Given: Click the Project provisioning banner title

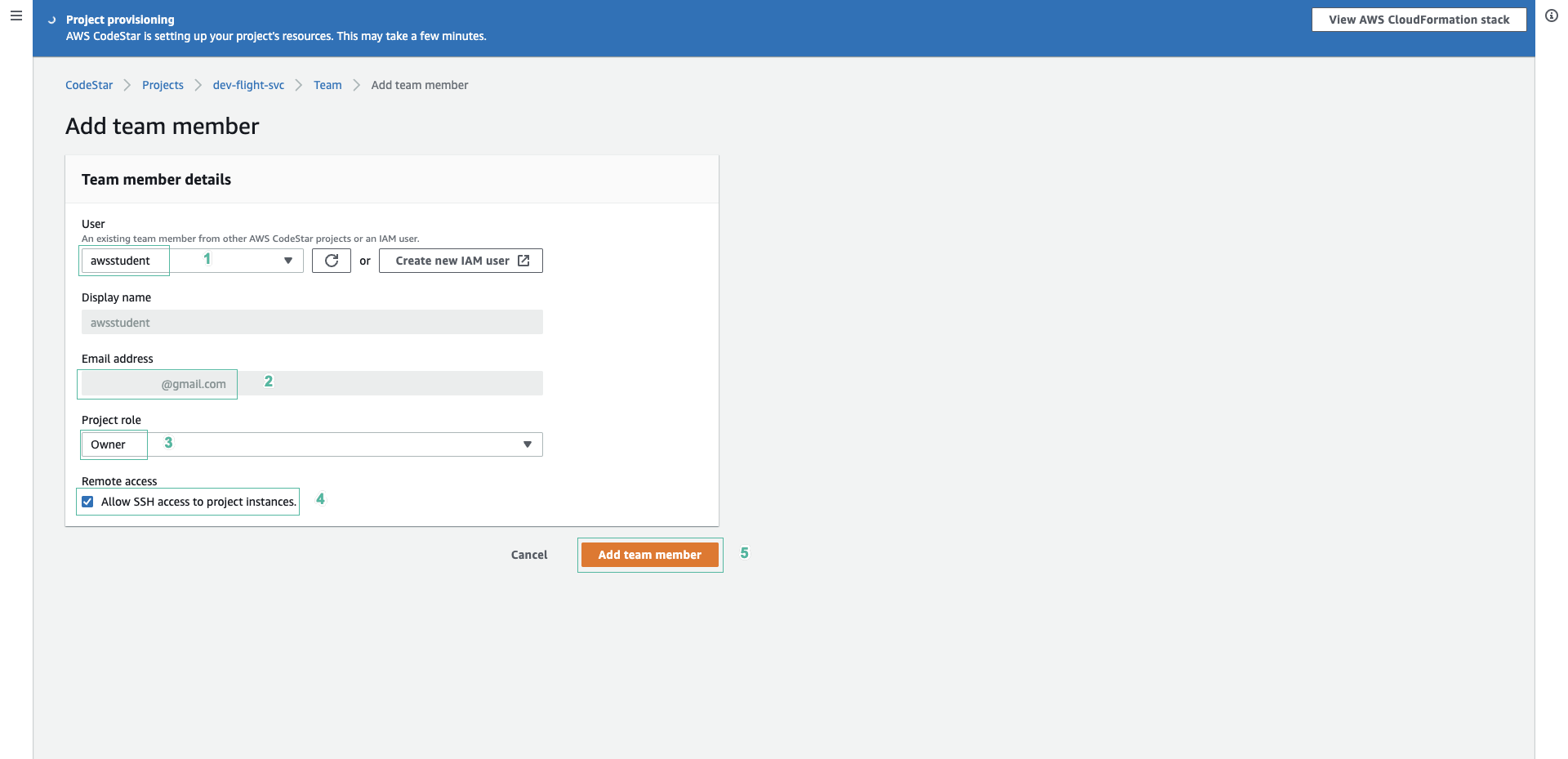Looking at the screenshot, I should pyautogui.click(x=120, y=20).
